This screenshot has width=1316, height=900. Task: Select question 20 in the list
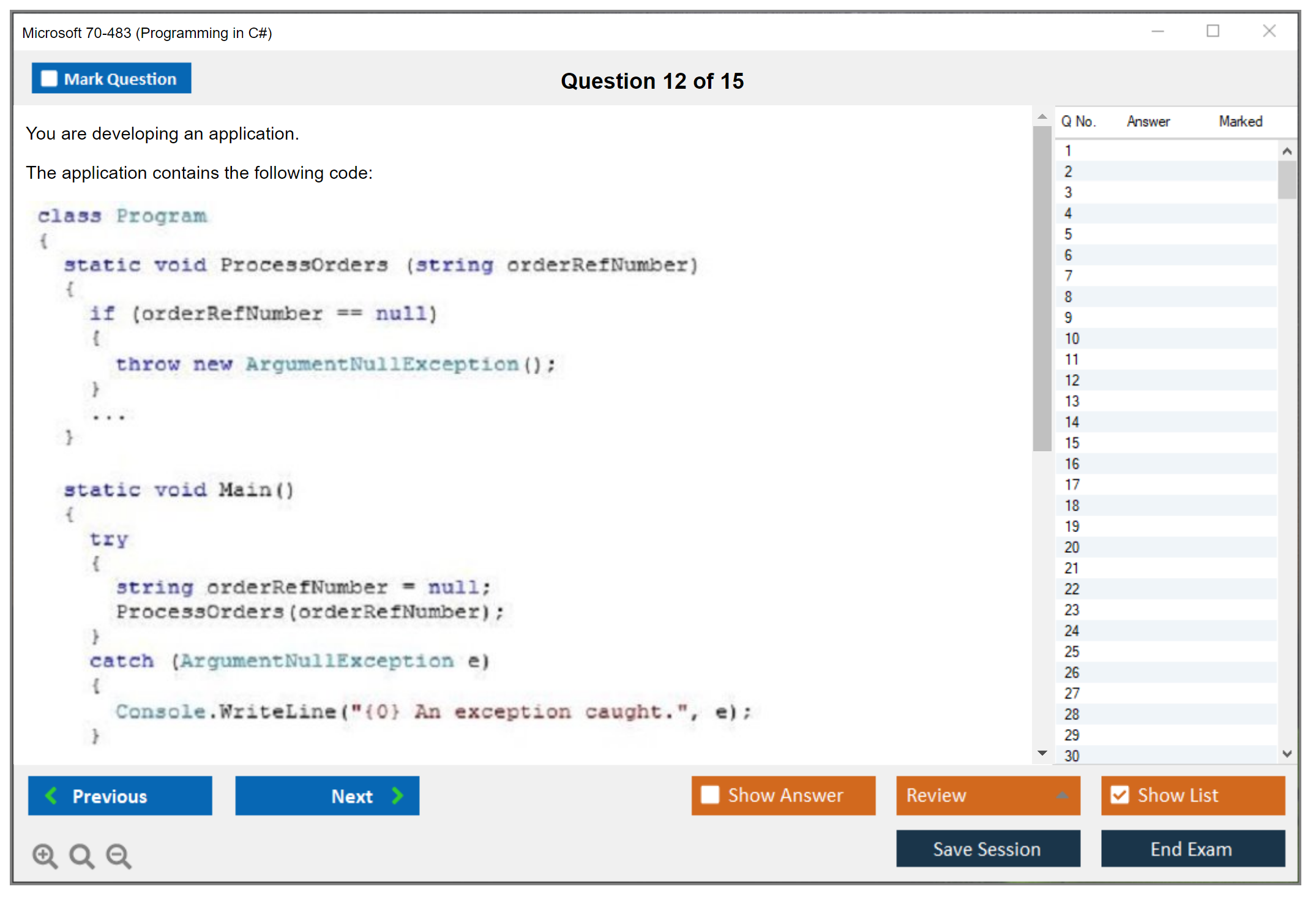1072,547
